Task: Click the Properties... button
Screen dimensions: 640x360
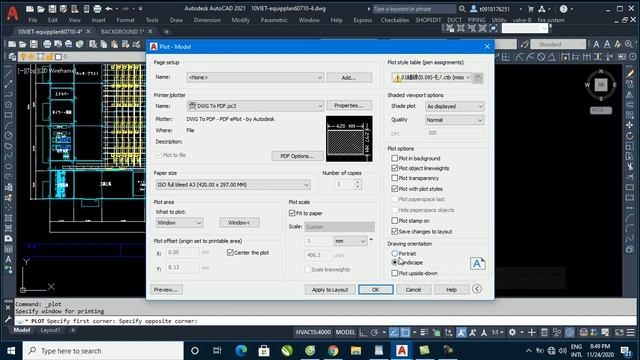Action: coord(349,106)
